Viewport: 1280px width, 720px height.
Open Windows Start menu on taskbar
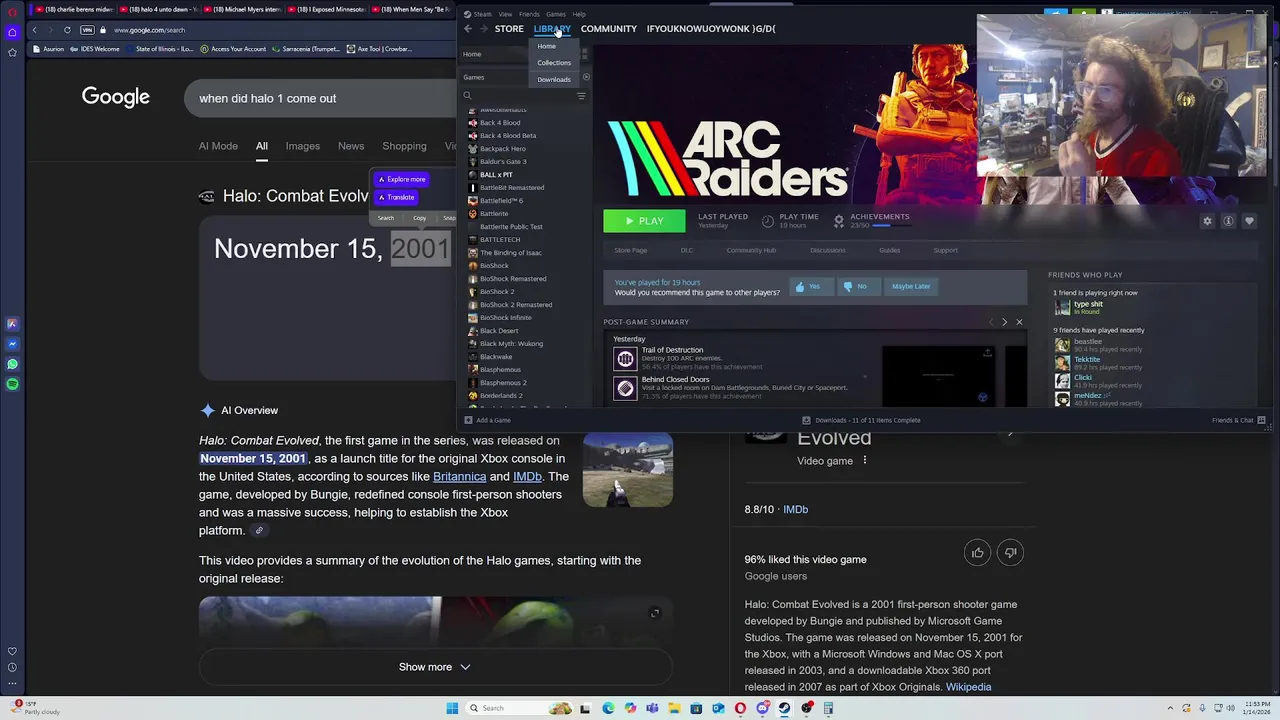(452, 708)
